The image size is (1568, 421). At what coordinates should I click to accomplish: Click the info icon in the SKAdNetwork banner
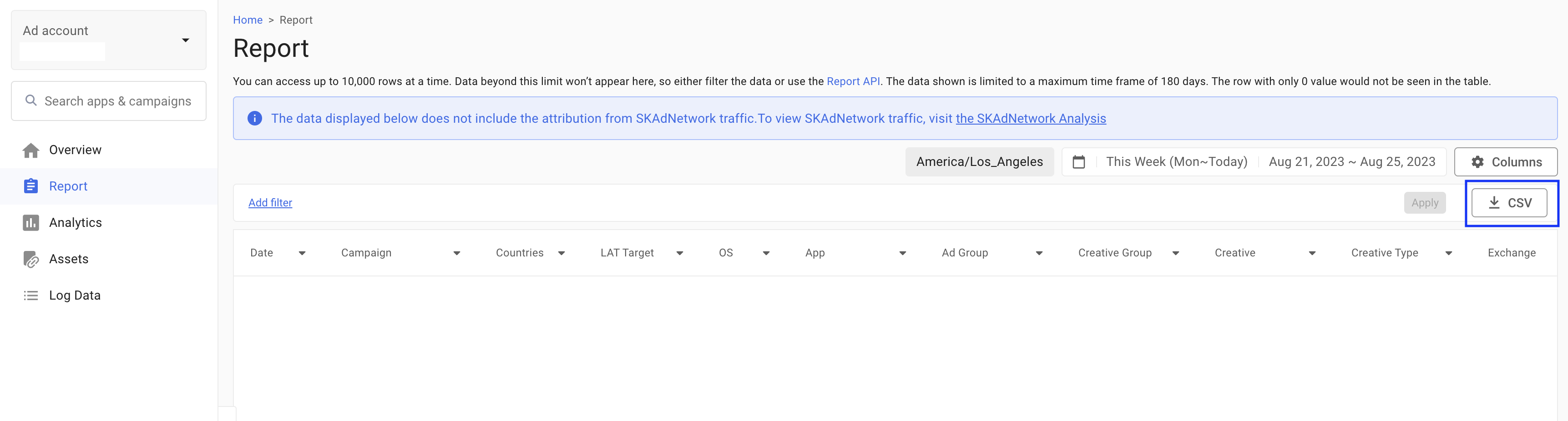[x=256, y=118]
